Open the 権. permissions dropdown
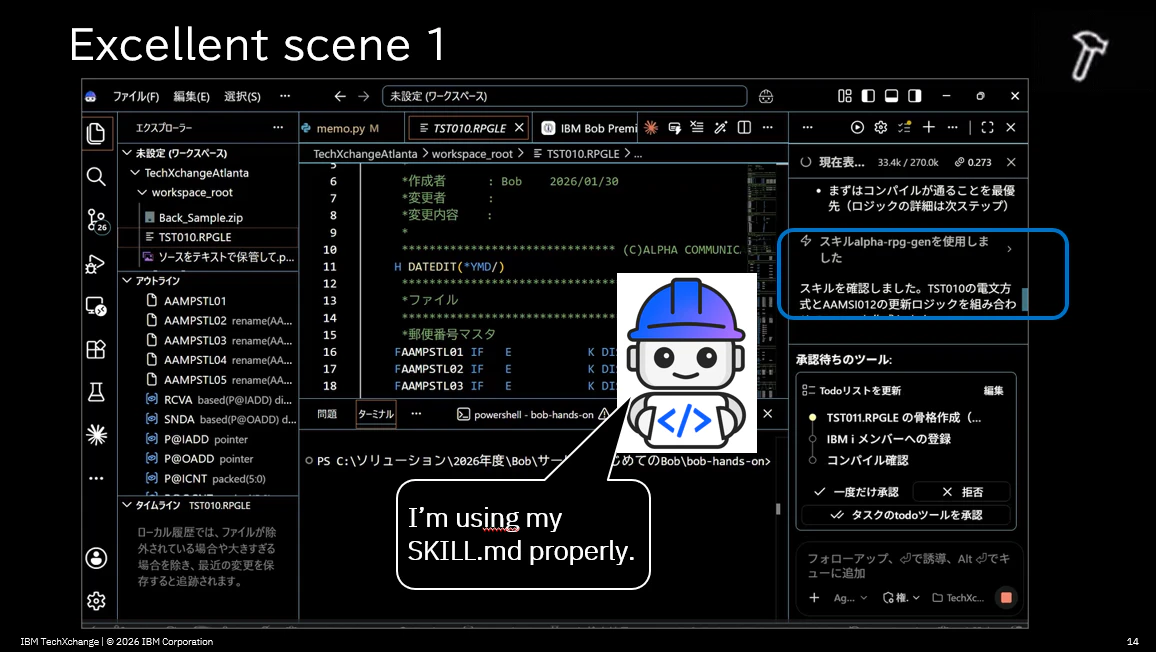1156x652 pixels. point(901,597)
